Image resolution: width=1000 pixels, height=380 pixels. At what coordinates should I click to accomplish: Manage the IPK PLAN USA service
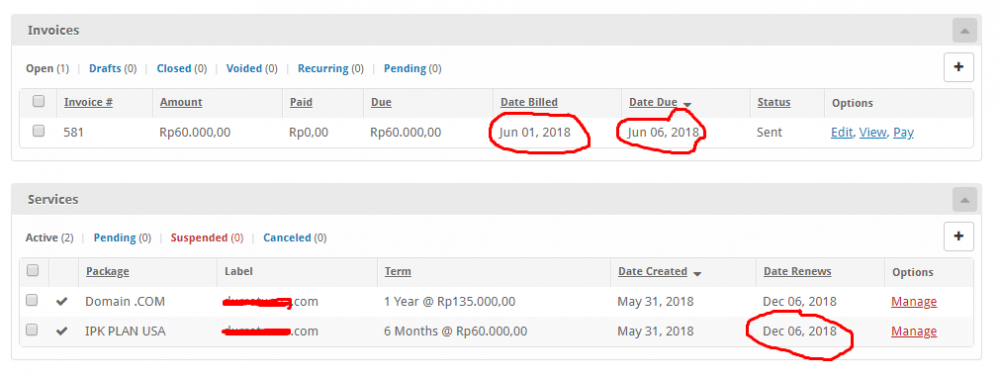coord(914,331)
